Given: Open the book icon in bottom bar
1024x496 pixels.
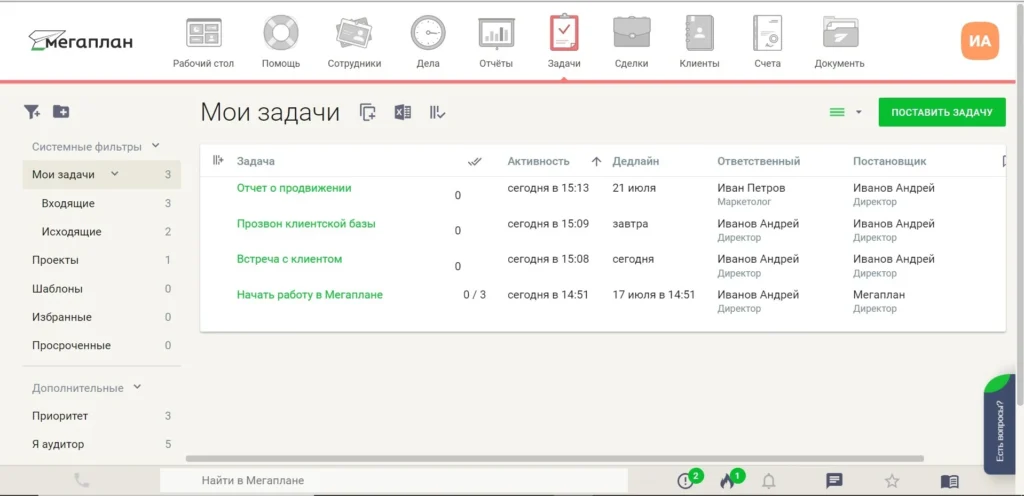Looking at the screenshot, I should click(x=950, y=482).
